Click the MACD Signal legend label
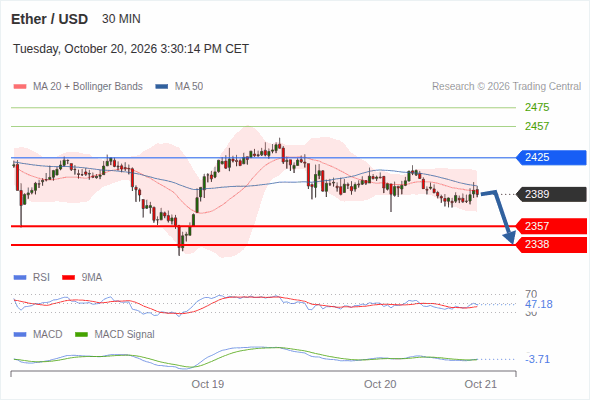Screen dimensions: 590x400 (x=125, y=335)
